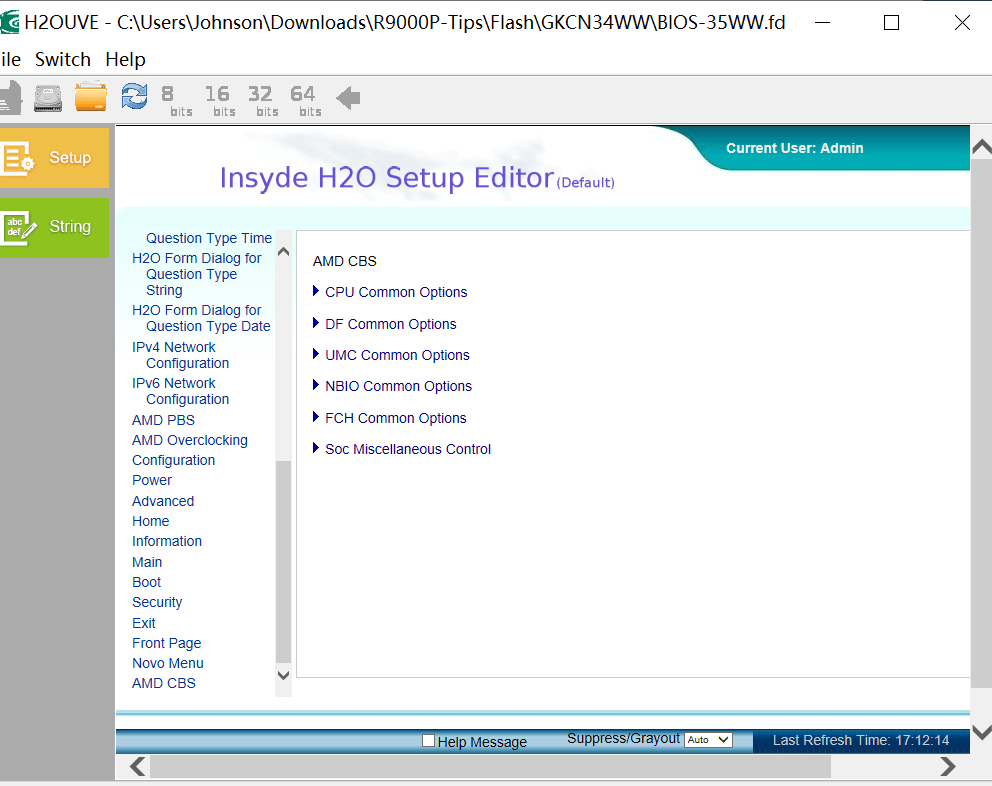Screen dimensions: 992x786
Task: Expand FCH Common Options triangle
Action: pyautogui.click(x=316, y=416)
